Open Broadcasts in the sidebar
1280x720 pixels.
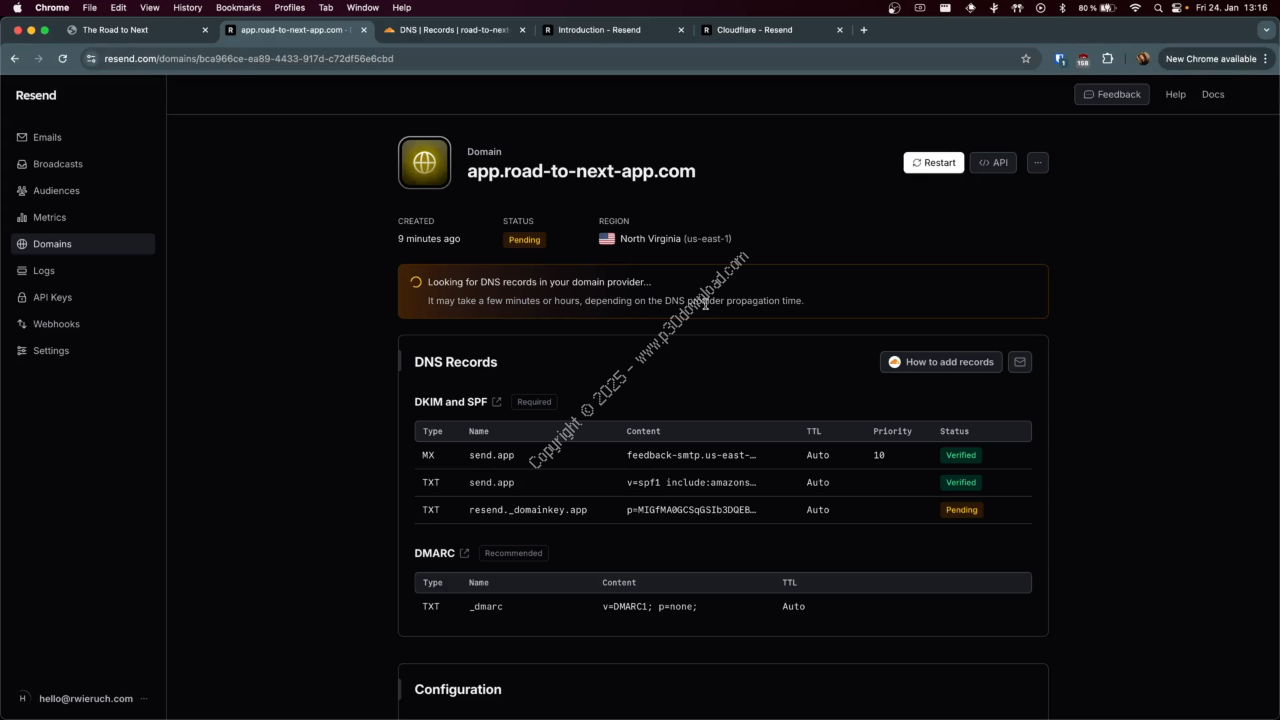click(83, 164)
